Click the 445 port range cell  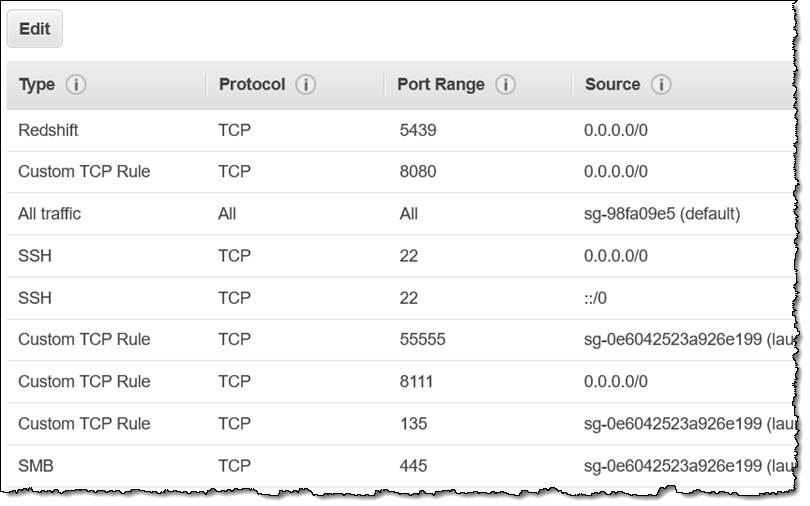click(x=413, y=466)
